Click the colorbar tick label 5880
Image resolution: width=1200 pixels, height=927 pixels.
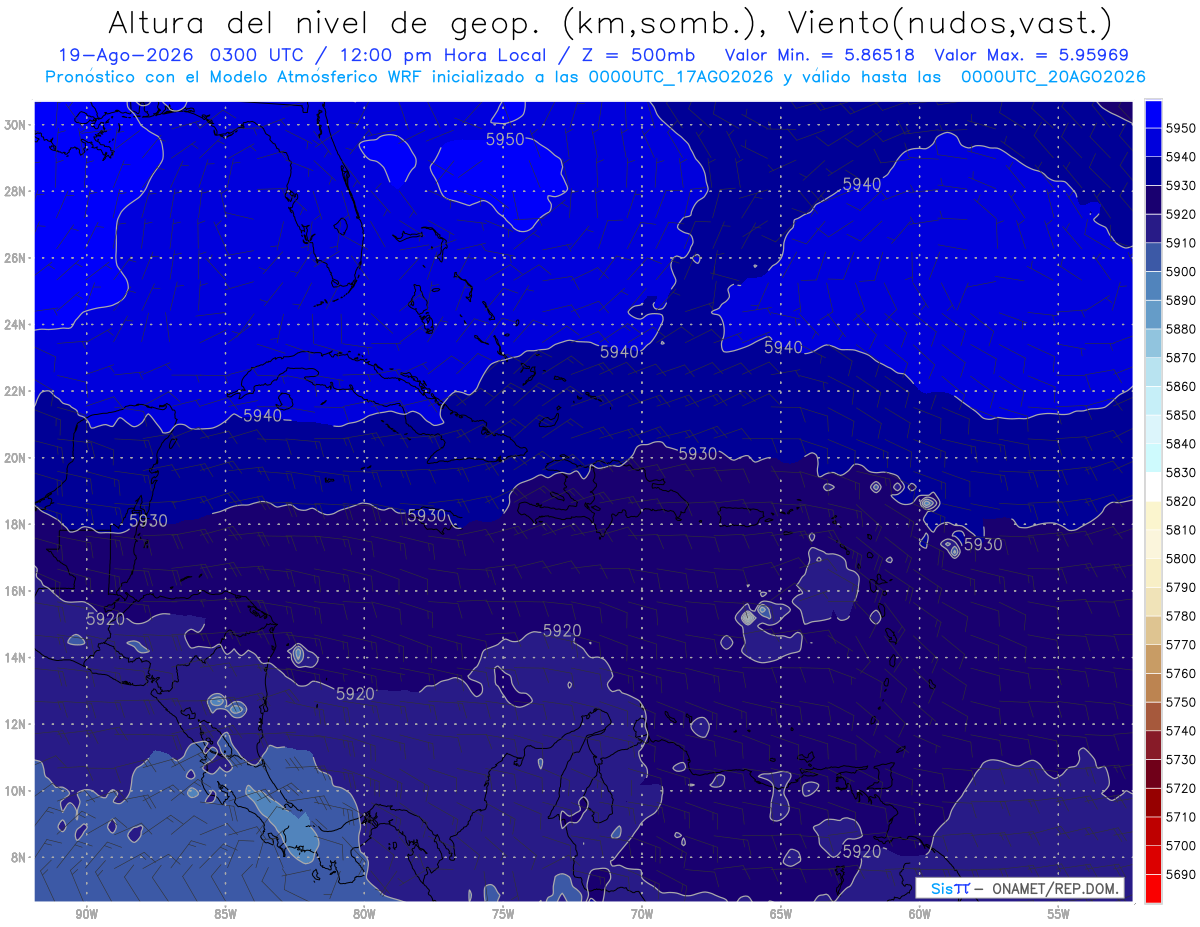click(x=1181, y=329)
